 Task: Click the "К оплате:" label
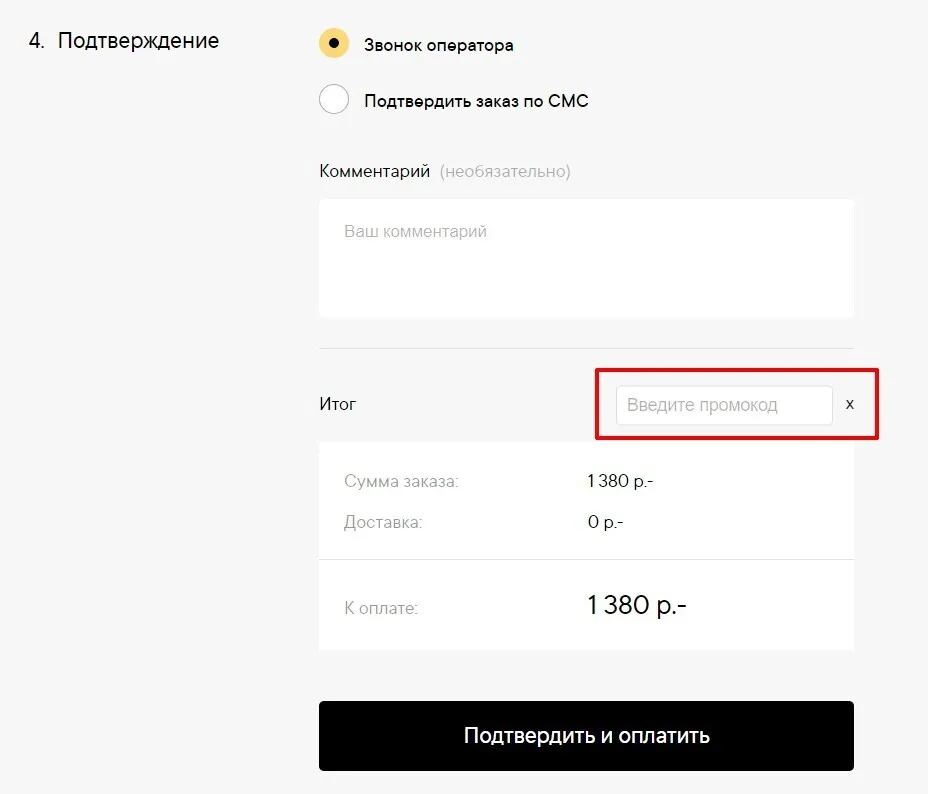tap(381, 607)
